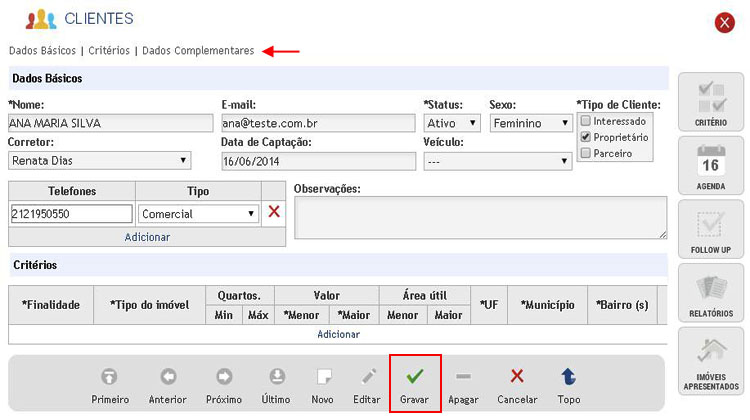This screenshot has width=750, height=420.
Task: Click Adicionar under the Telefones table
Action: click(x=147, y=237)
